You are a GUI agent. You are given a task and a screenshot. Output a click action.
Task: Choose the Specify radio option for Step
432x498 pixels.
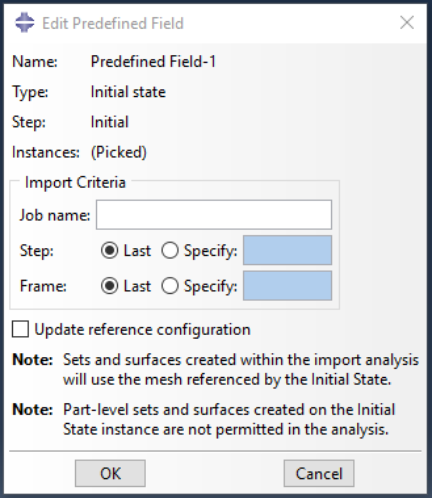170,250
